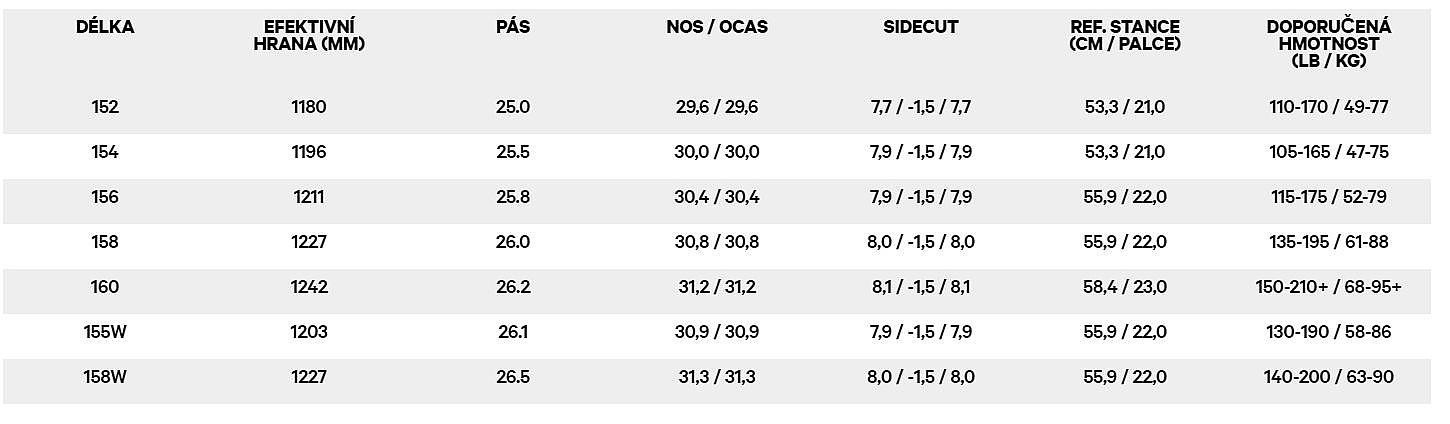The width and height of the screenshot is (1450, 424).
Task: Select nose/tail value 30,9 / 30,9
Action: coord(717,332)
